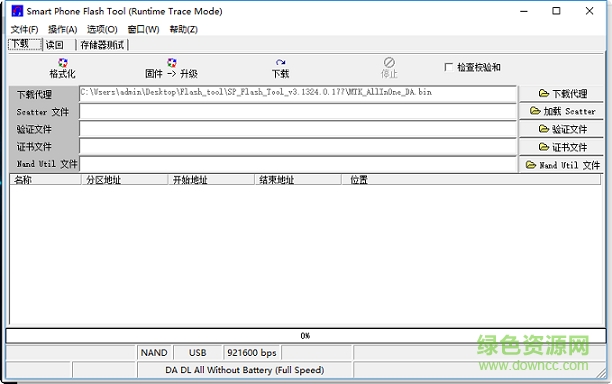
Task: Switch to the 读回 tab
Action: pyautogui.click(x=59, y=45)
